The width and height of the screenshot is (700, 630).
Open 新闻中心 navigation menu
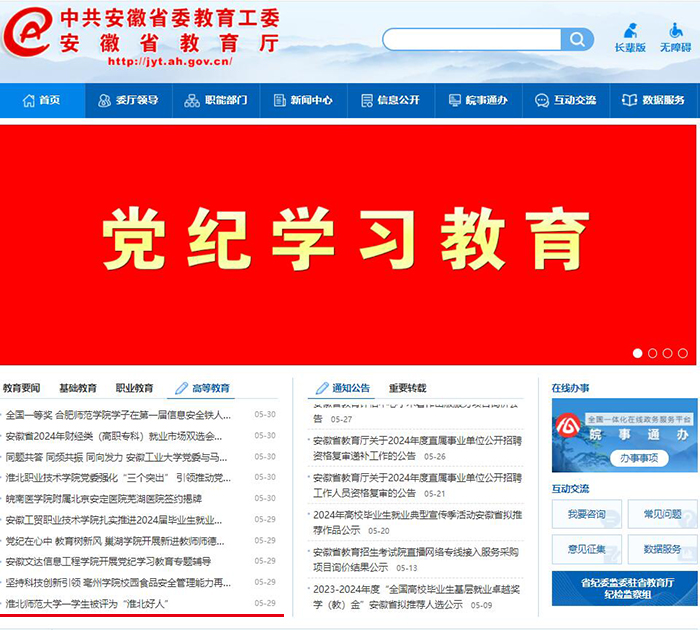302,100
